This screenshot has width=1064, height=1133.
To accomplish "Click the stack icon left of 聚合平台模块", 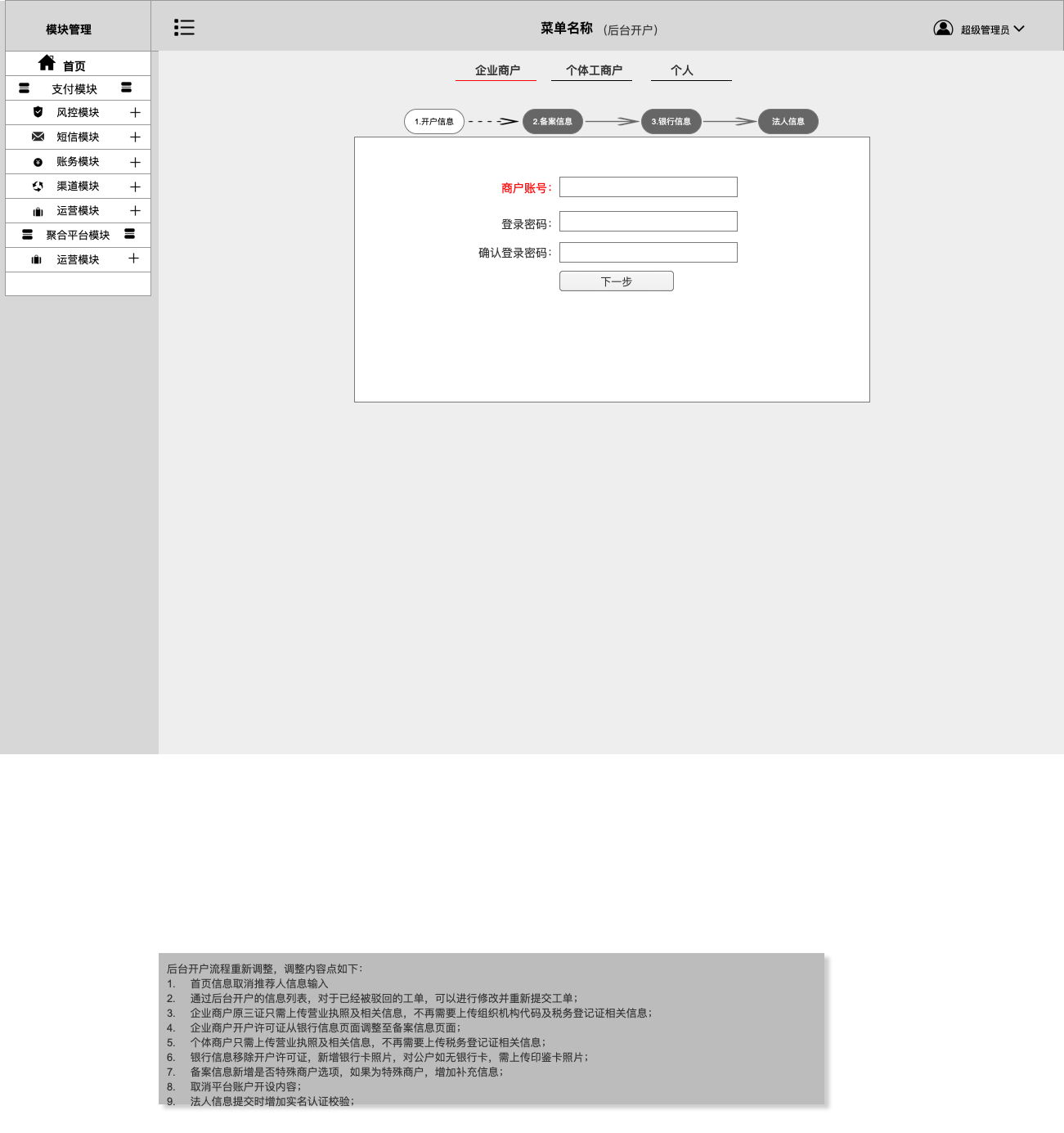I will pos(28,235).
